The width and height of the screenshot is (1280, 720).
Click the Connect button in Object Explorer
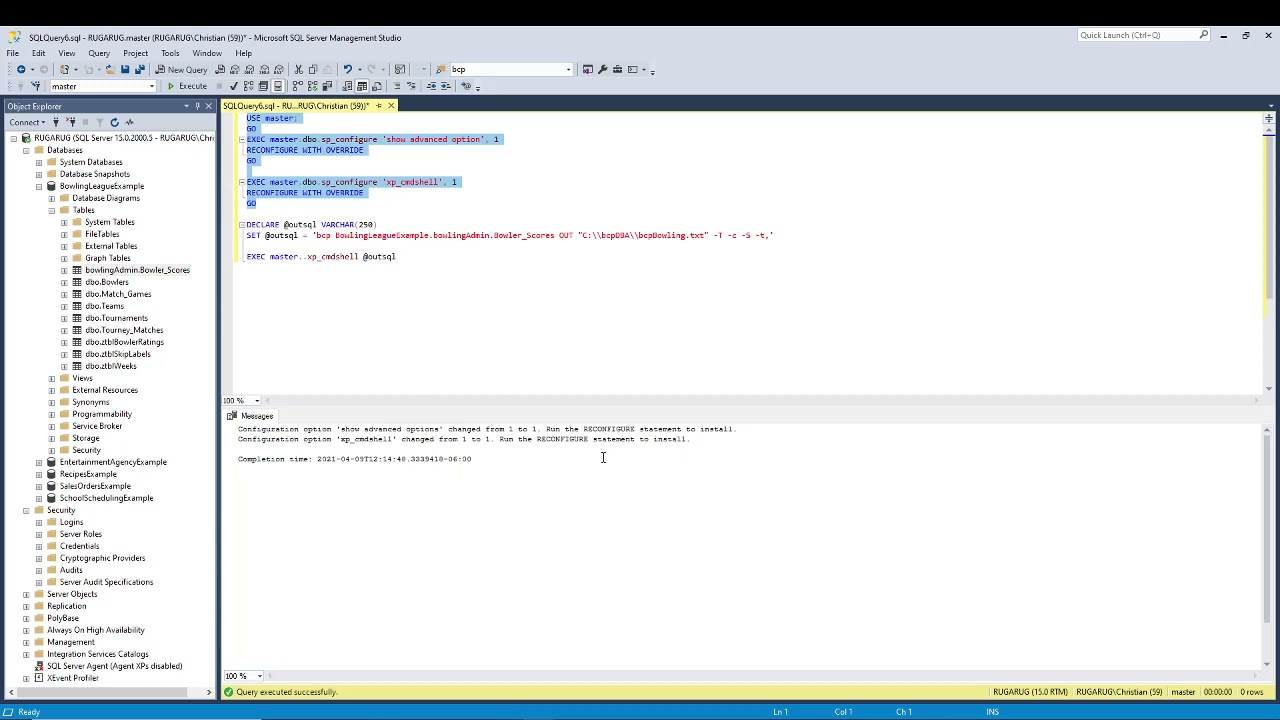pyautogui.click(x=29, y=122)
